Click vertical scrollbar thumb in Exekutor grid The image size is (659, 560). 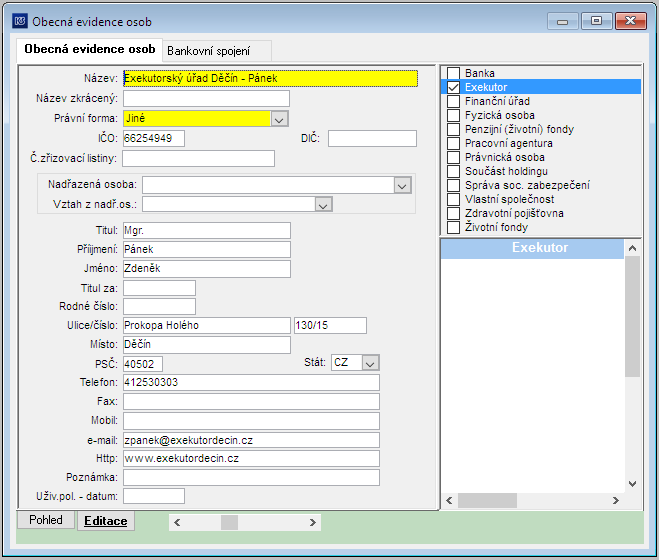(632, 316)
